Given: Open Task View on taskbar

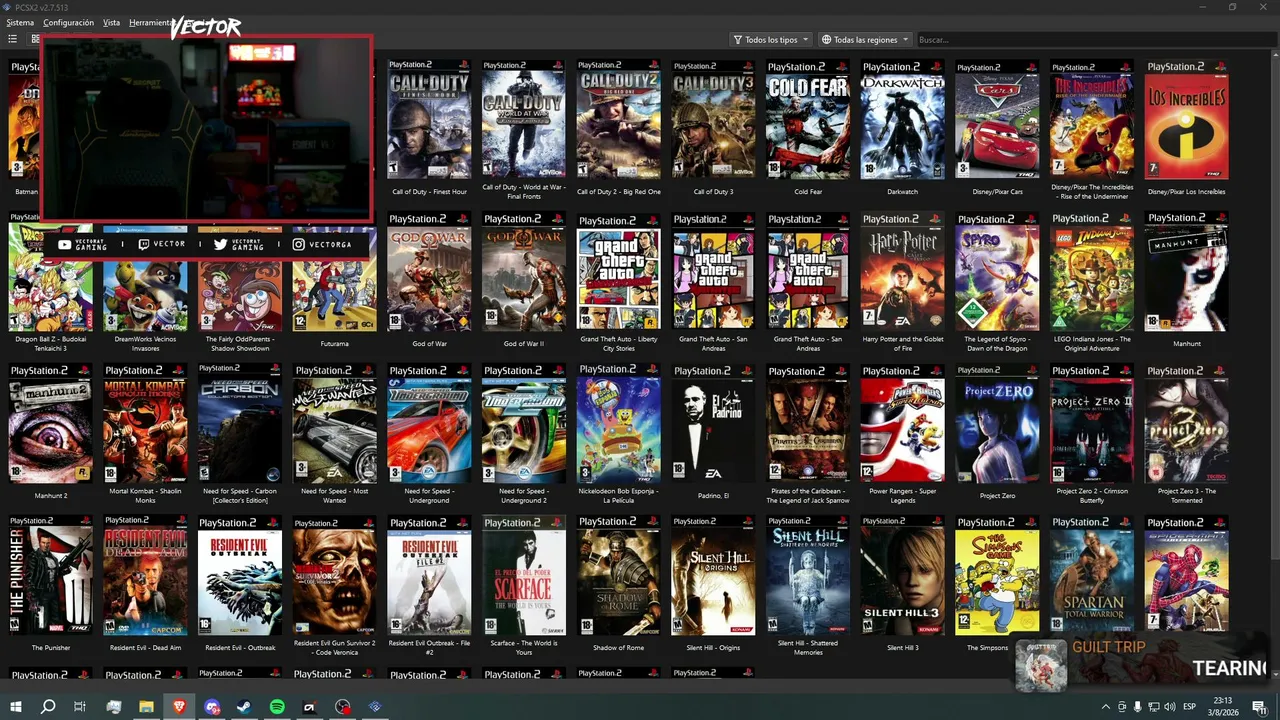Looking at the screenshot, I should (x=80, y=707).
